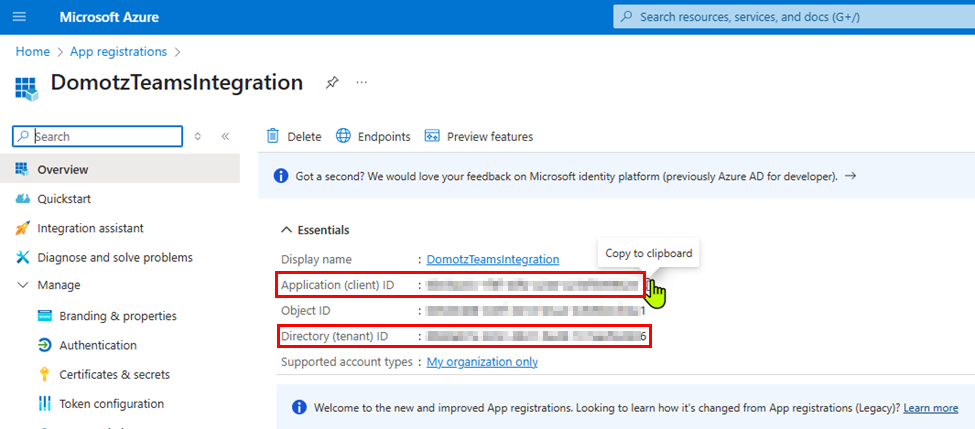This screenshot has width=975, height=429.
Task: Click the Quickstart cloud icon
Action: click(x=22, y=199)
